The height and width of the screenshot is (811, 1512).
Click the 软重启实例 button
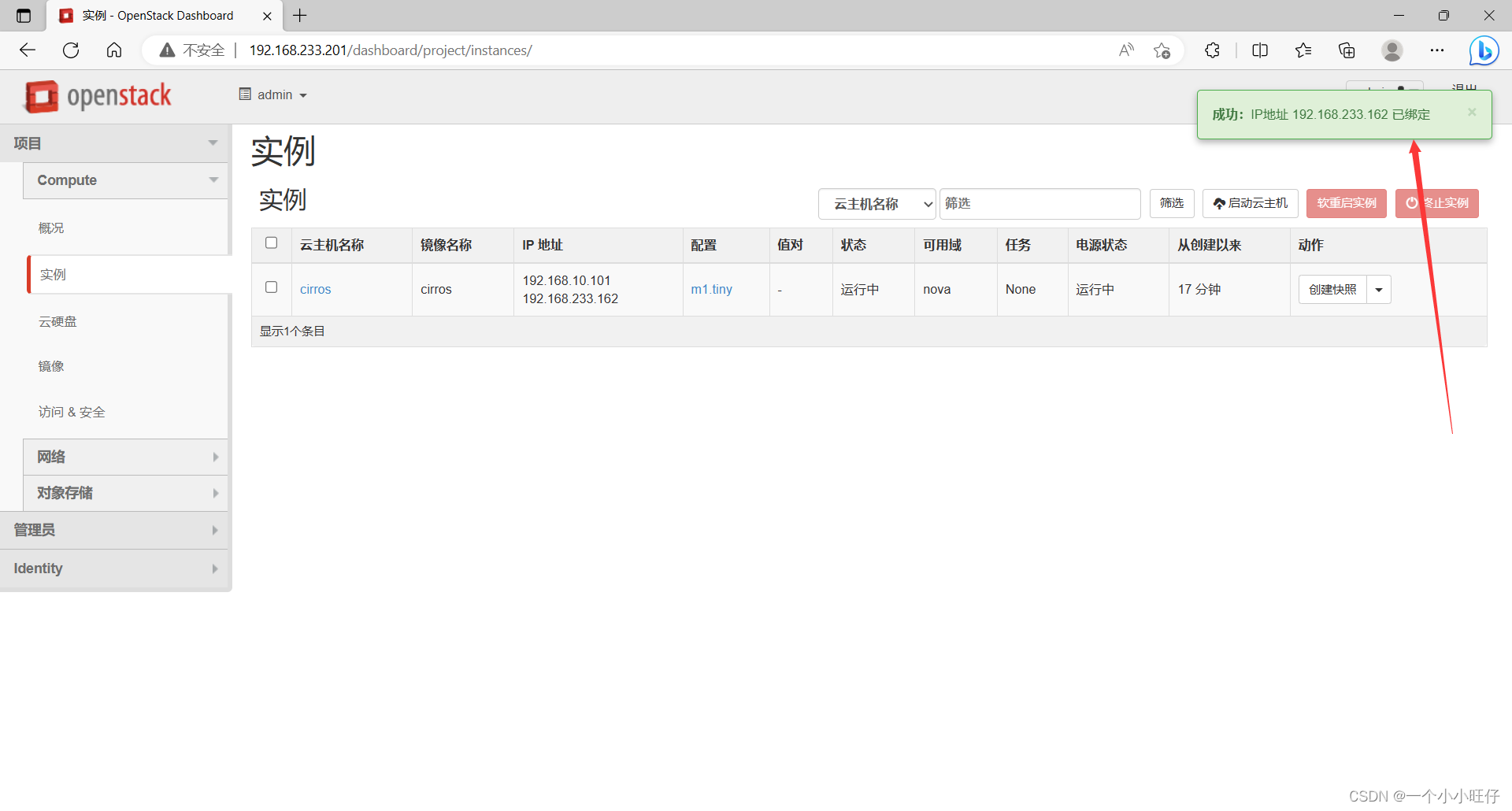(1346, 203)
